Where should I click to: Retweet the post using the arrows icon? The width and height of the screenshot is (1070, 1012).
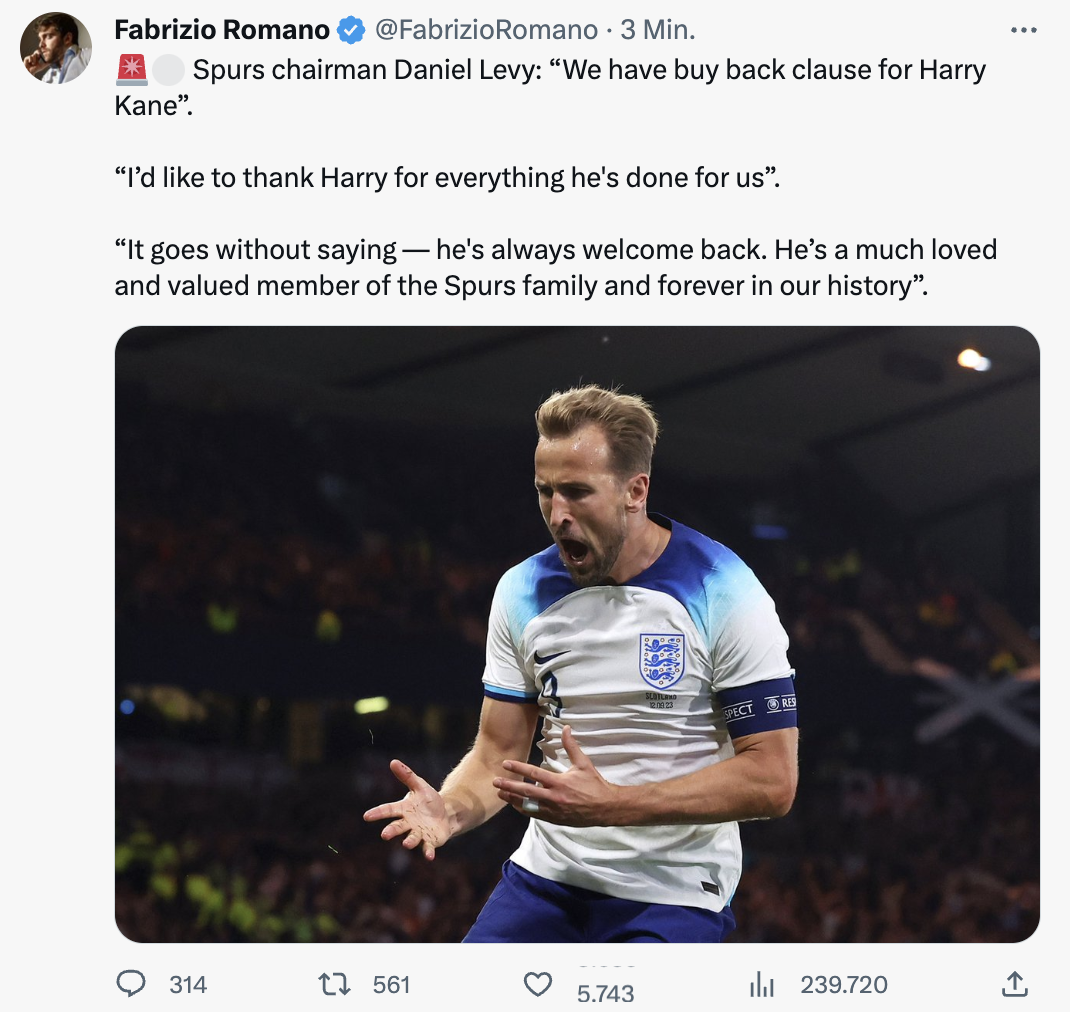(333, 985)
